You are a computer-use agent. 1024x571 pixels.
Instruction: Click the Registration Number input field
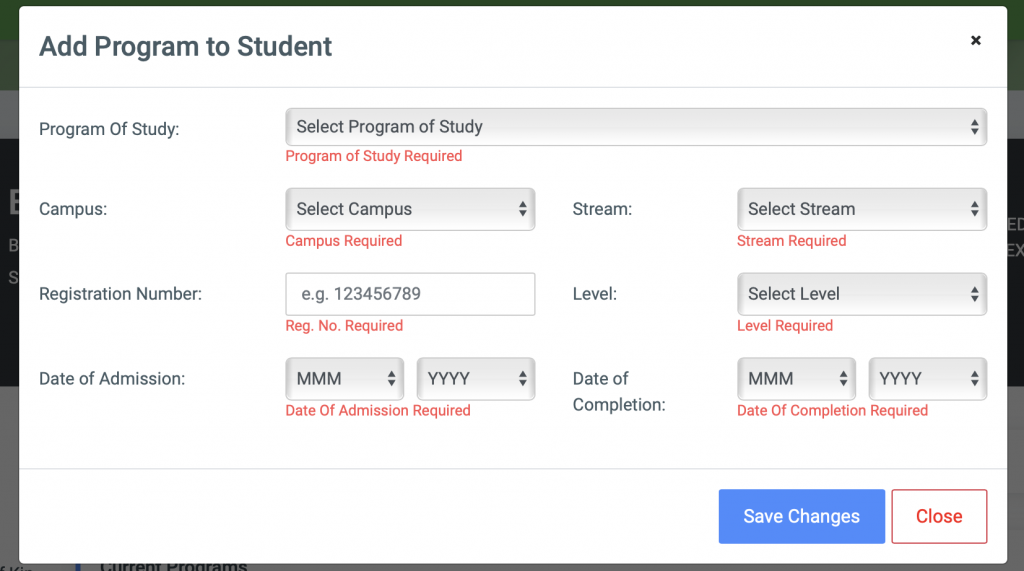(410, 294)
